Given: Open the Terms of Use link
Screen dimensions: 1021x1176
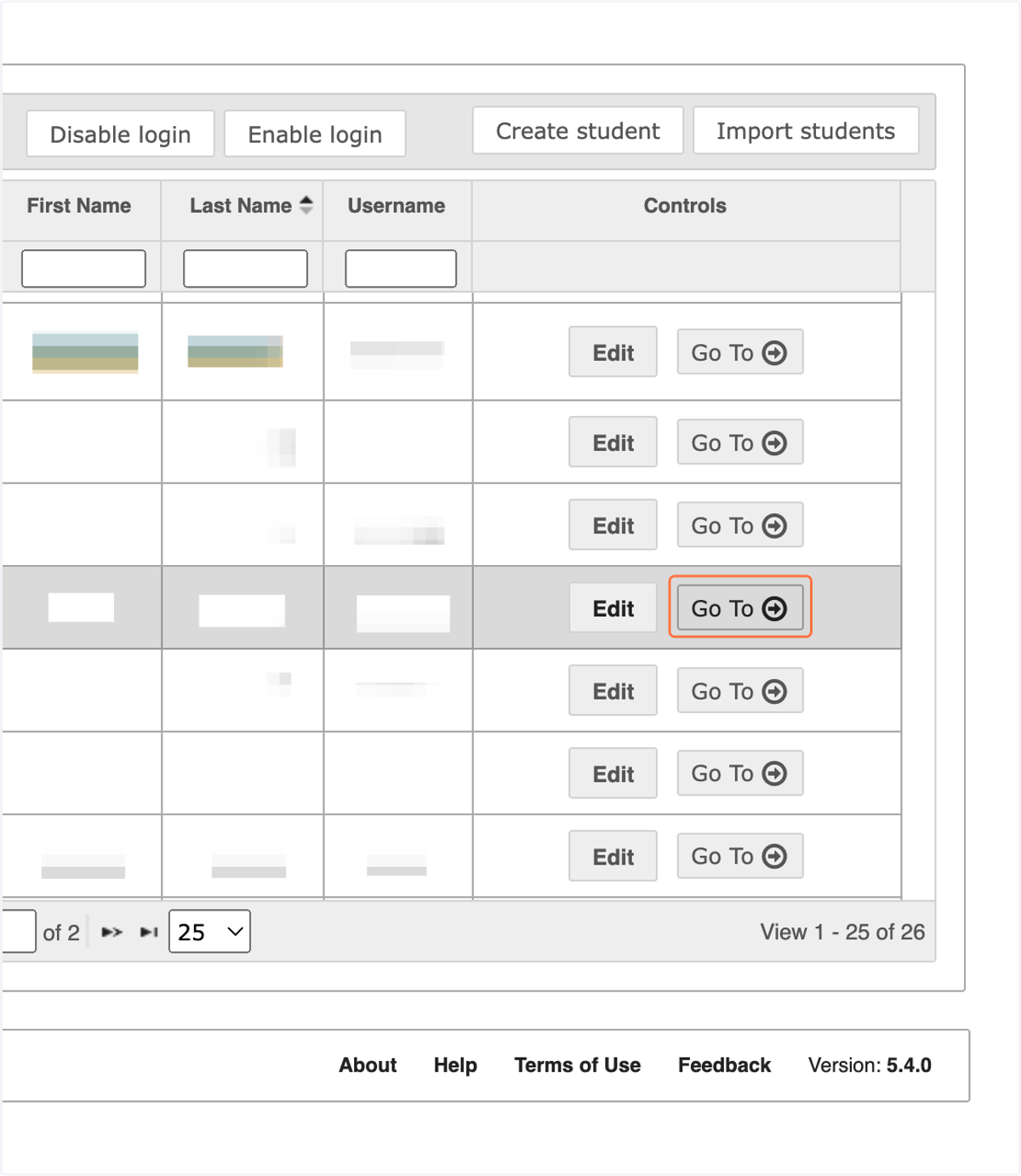Looking at the screenshot, I should (578, 1065).
